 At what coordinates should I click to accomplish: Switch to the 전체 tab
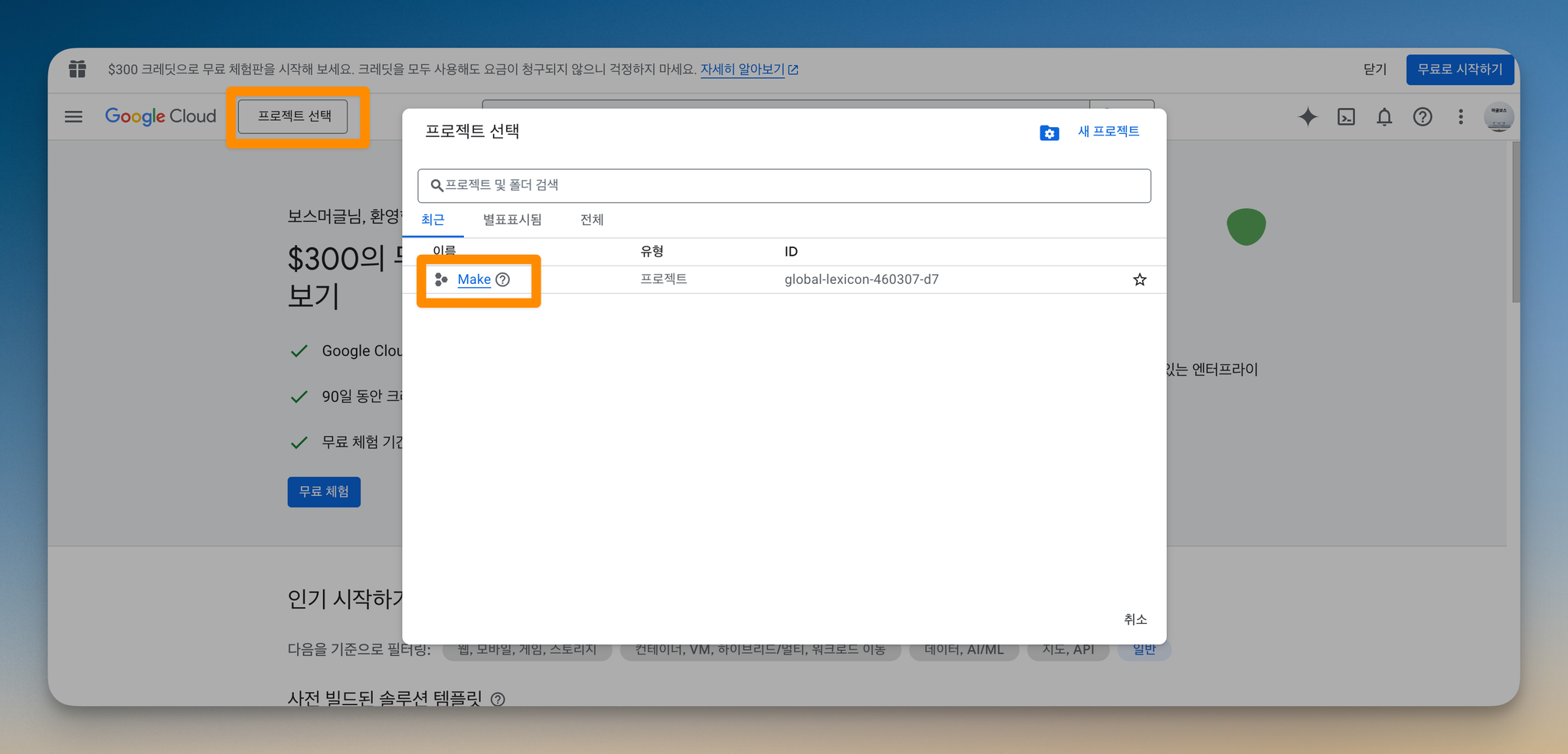(592, 220)
